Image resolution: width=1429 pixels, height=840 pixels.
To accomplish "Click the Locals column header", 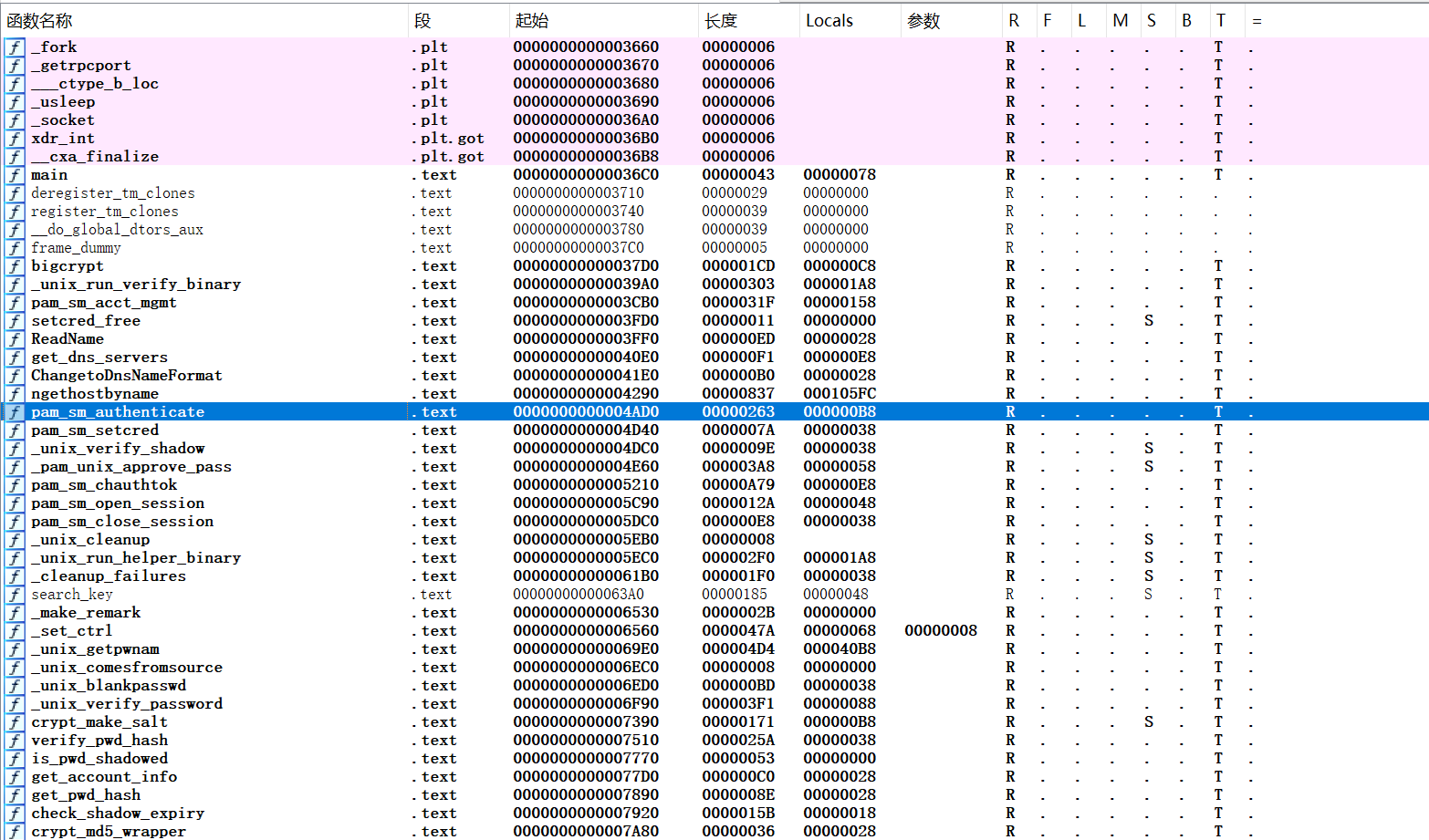I will (829, 21).
